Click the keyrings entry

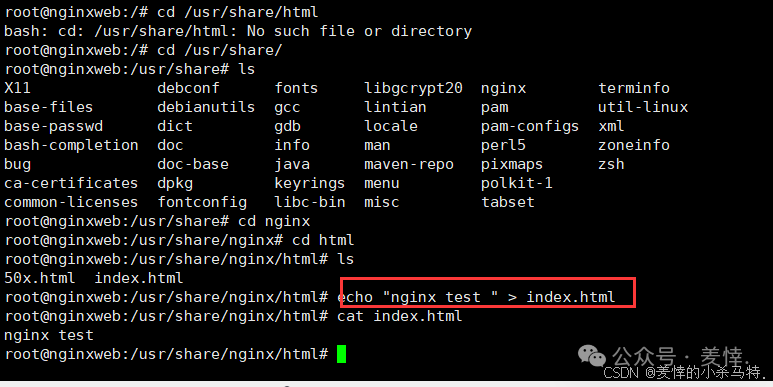pos(310,184)
